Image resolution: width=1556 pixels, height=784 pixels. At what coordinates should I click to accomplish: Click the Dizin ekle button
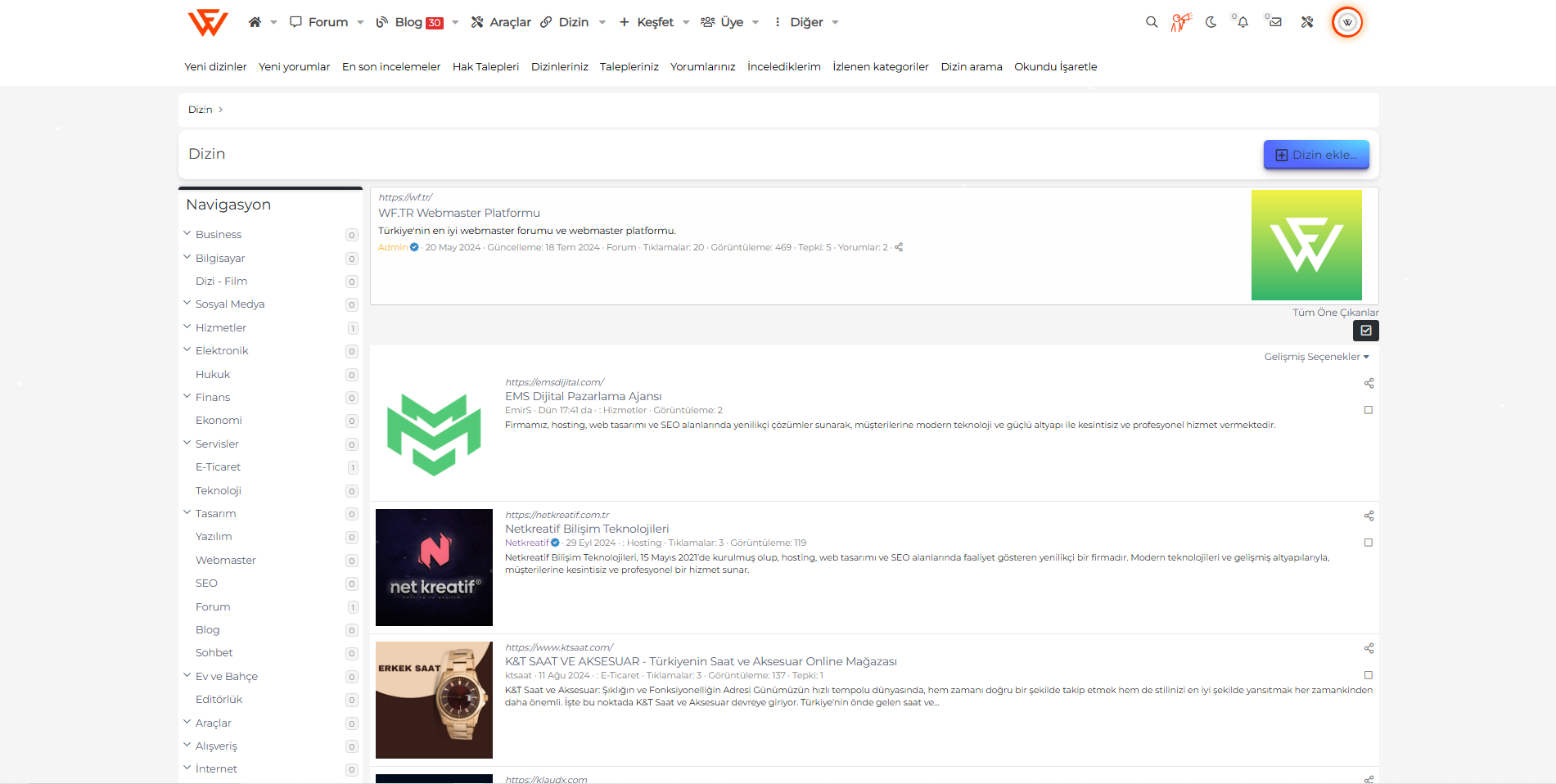coord(1316,155)
